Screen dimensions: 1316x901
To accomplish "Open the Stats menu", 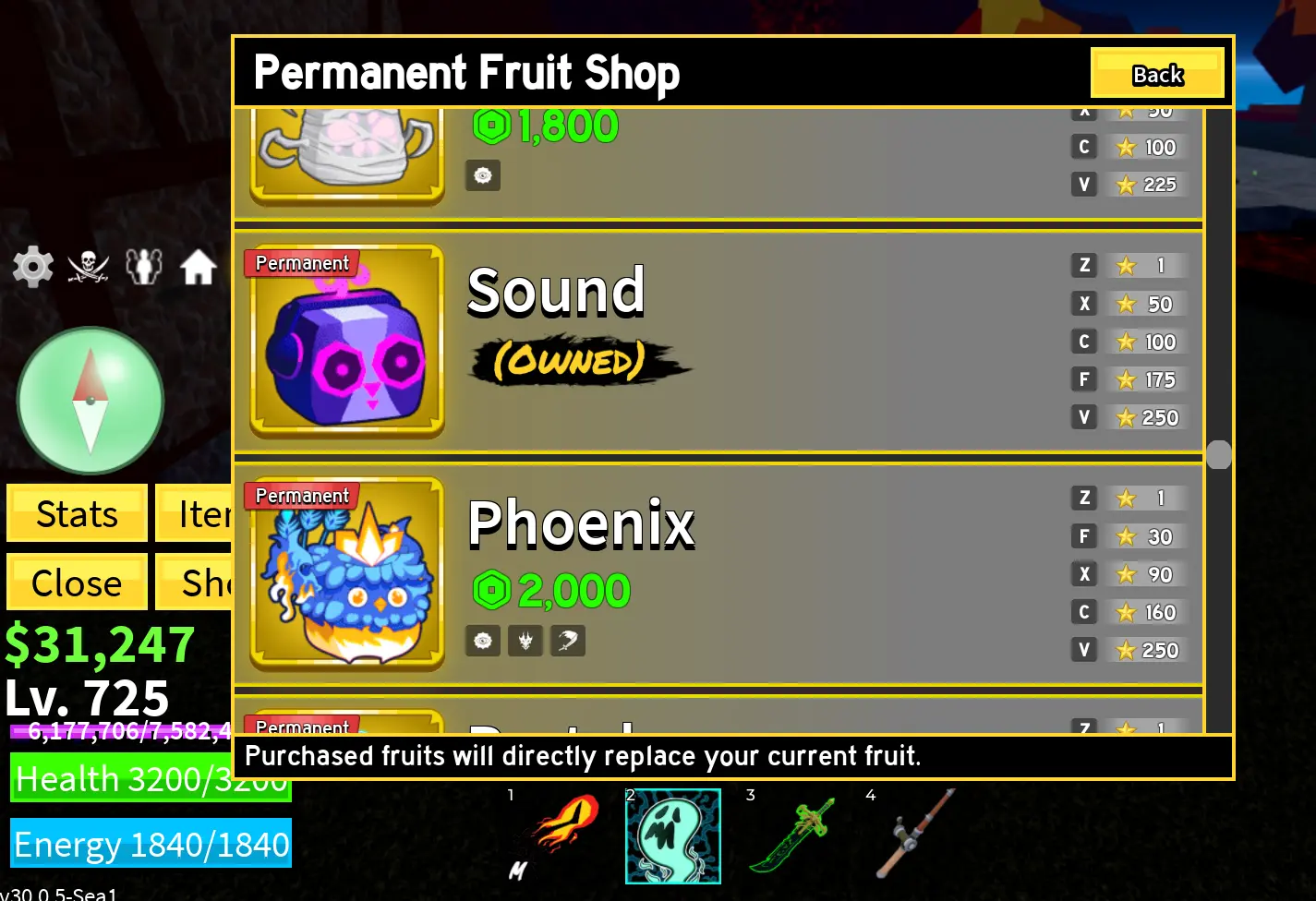I will coord(77,513).
